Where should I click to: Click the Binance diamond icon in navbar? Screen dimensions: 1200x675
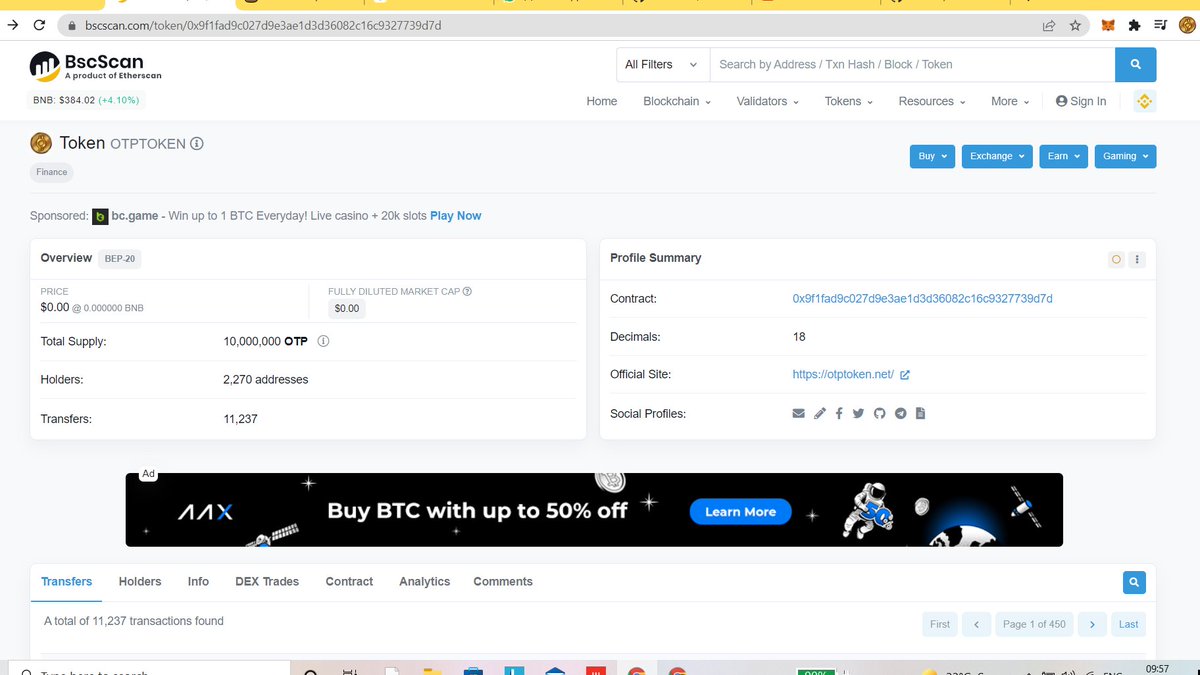coord(1144,100)
